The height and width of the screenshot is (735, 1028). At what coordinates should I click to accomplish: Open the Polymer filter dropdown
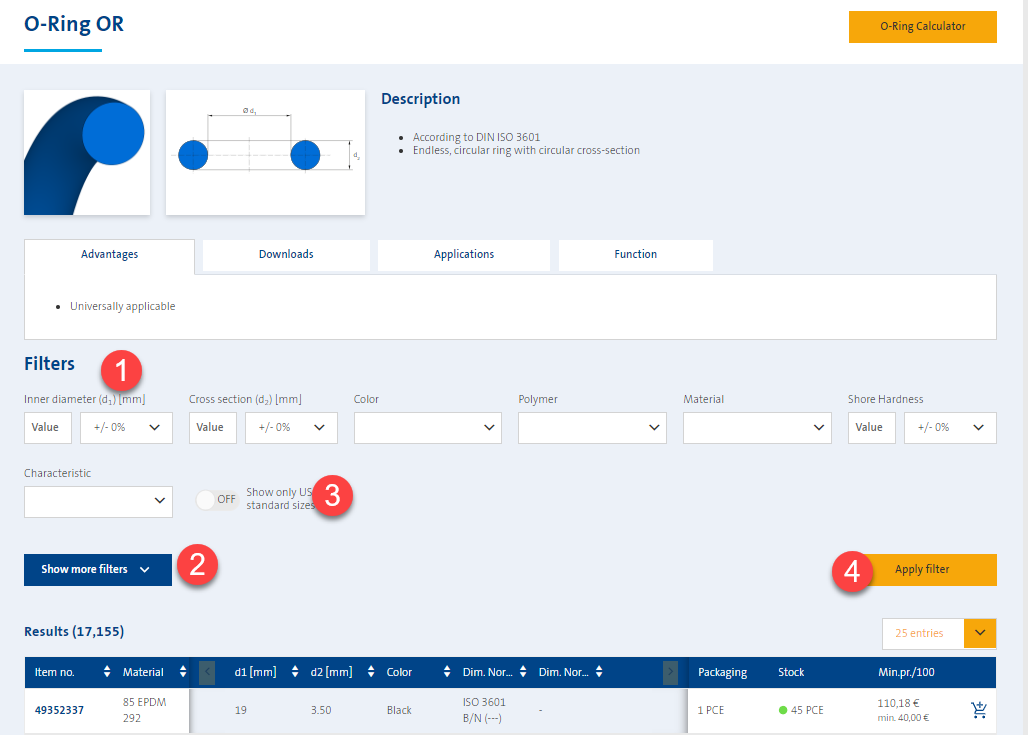coord(591,427)
